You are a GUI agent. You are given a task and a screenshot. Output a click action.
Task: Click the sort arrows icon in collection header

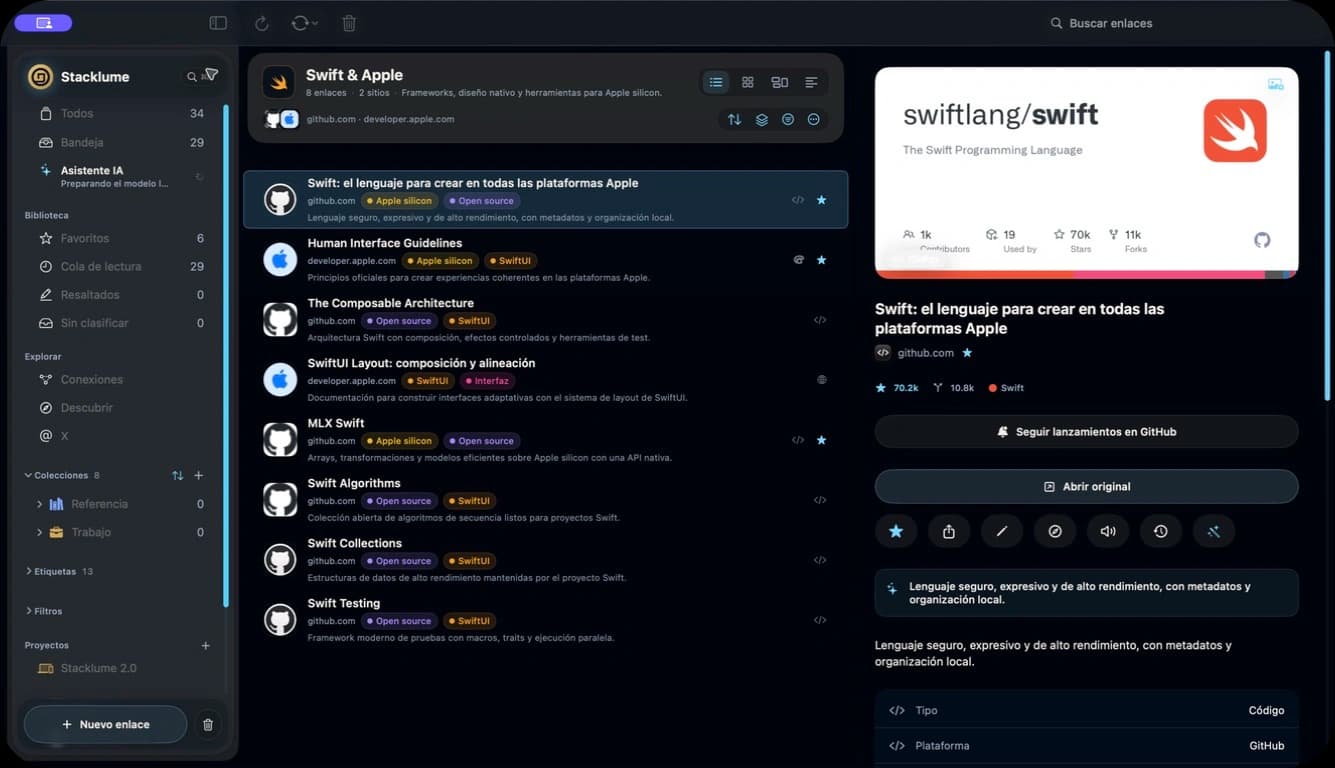click(x=734, y=119)
